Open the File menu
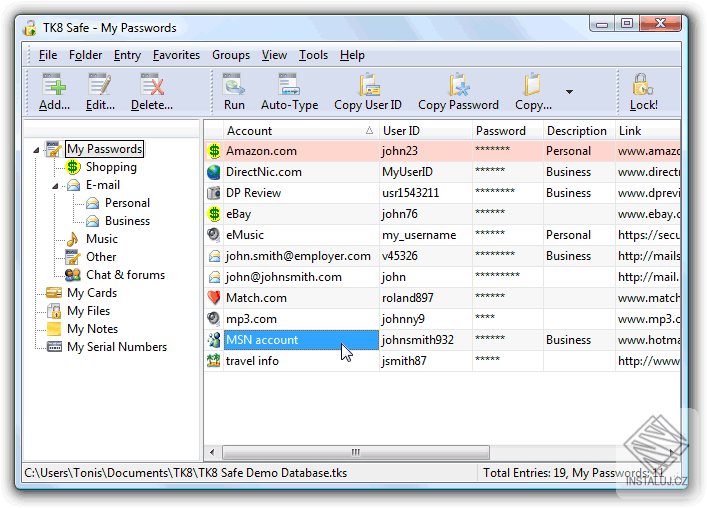 (48, 55)
